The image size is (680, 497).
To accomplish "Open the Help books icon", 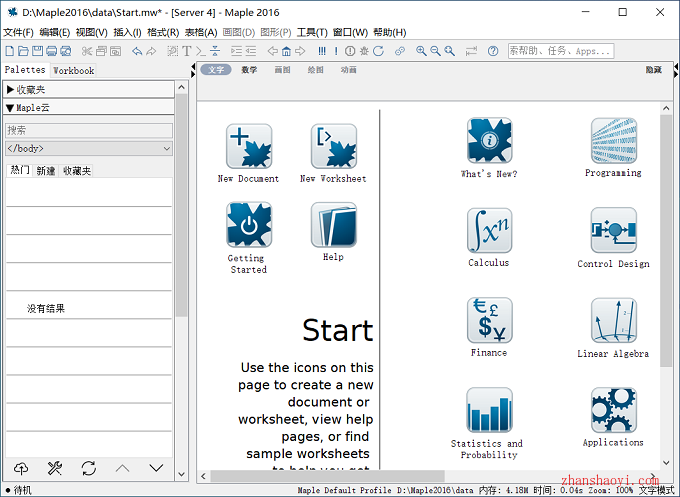I will 333,225.
